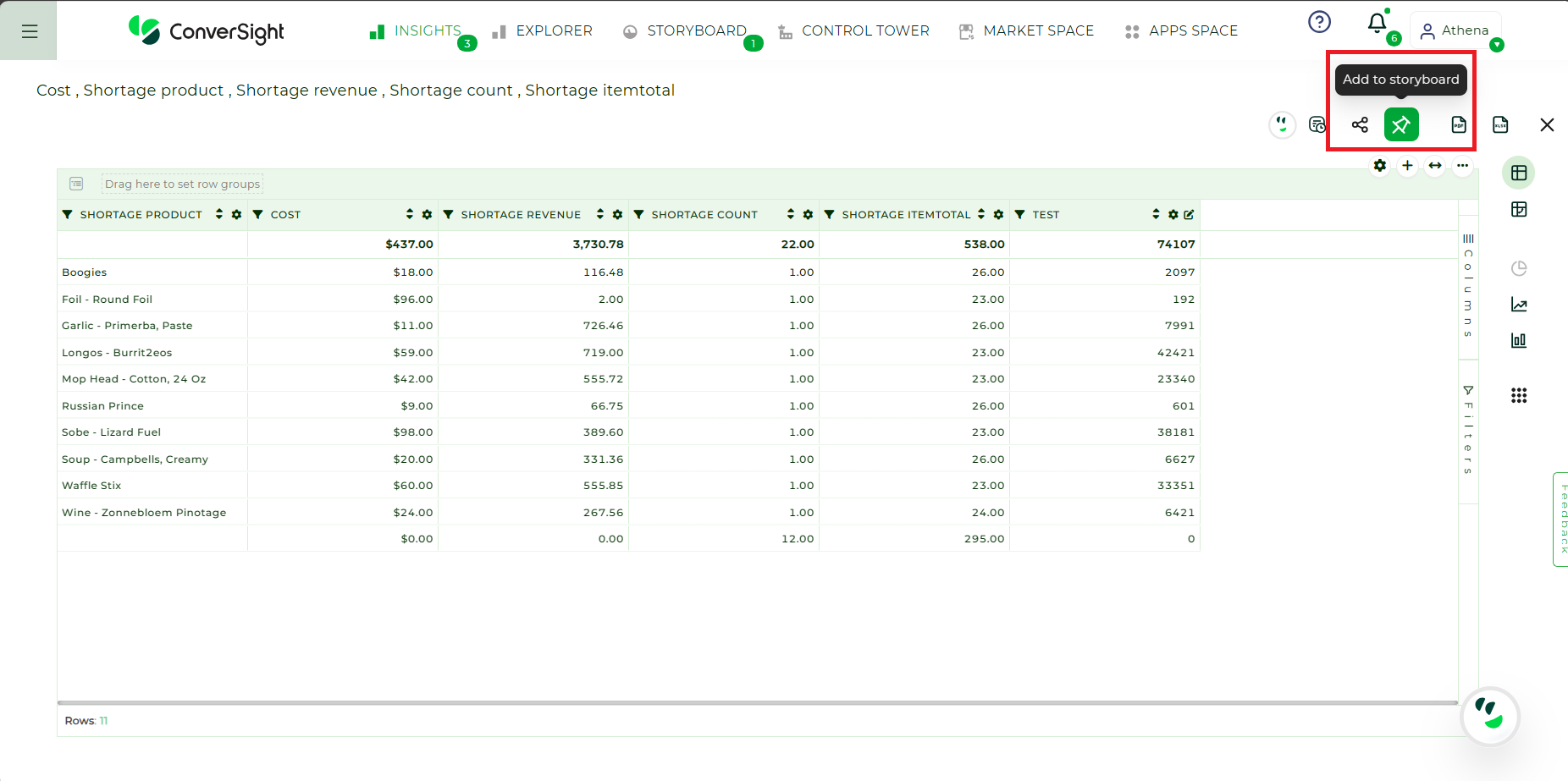Open Shortage Product column settings gear
1568x781 pixels.
coord(236,215)
